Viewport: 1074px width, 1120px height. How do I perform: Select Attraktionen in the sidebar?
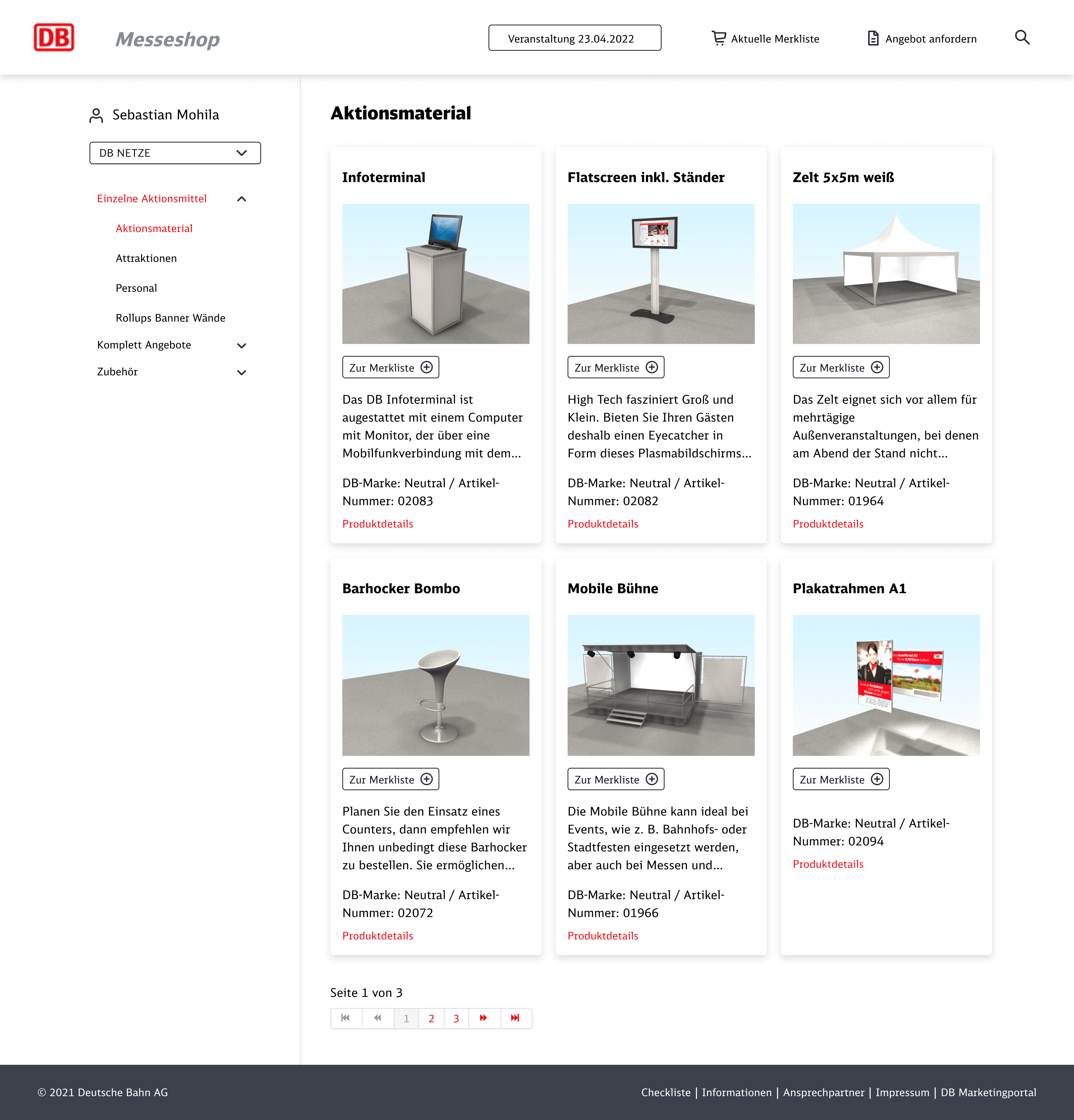pyautogui.click(x=146, y=258)
